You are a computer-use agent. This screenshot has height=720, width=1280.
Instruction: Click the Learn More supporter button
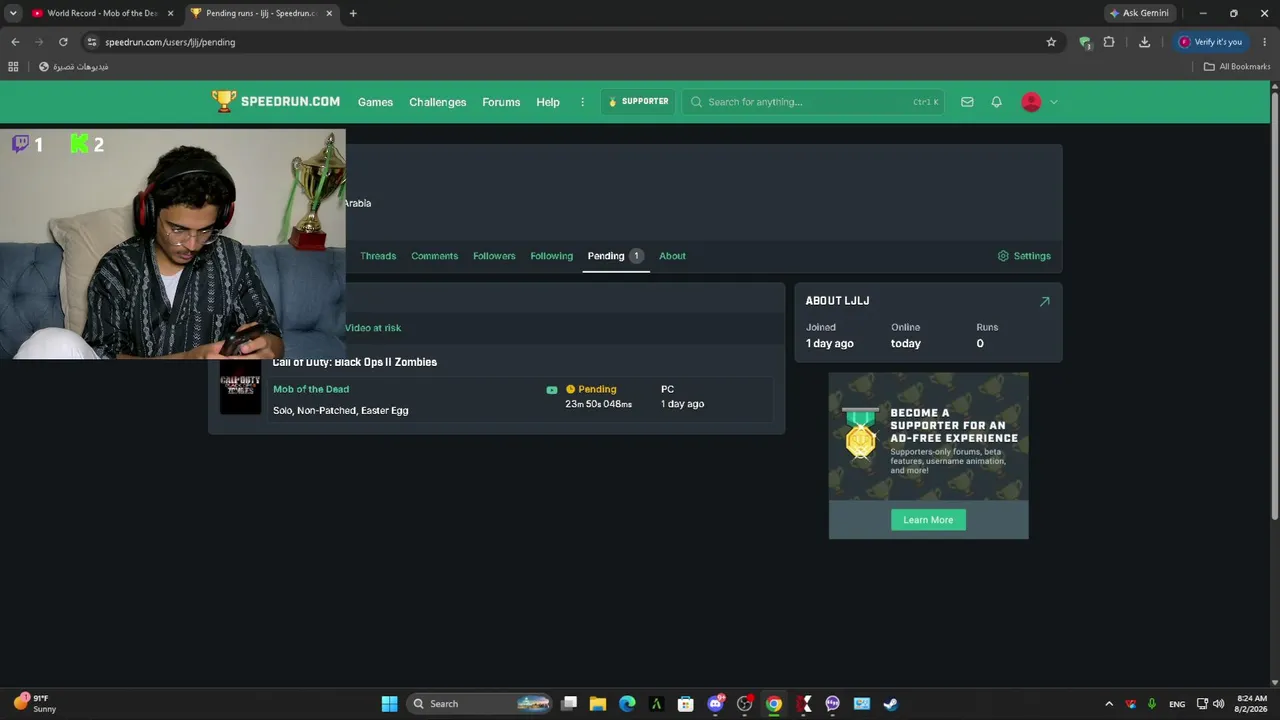tap(928, 520)
